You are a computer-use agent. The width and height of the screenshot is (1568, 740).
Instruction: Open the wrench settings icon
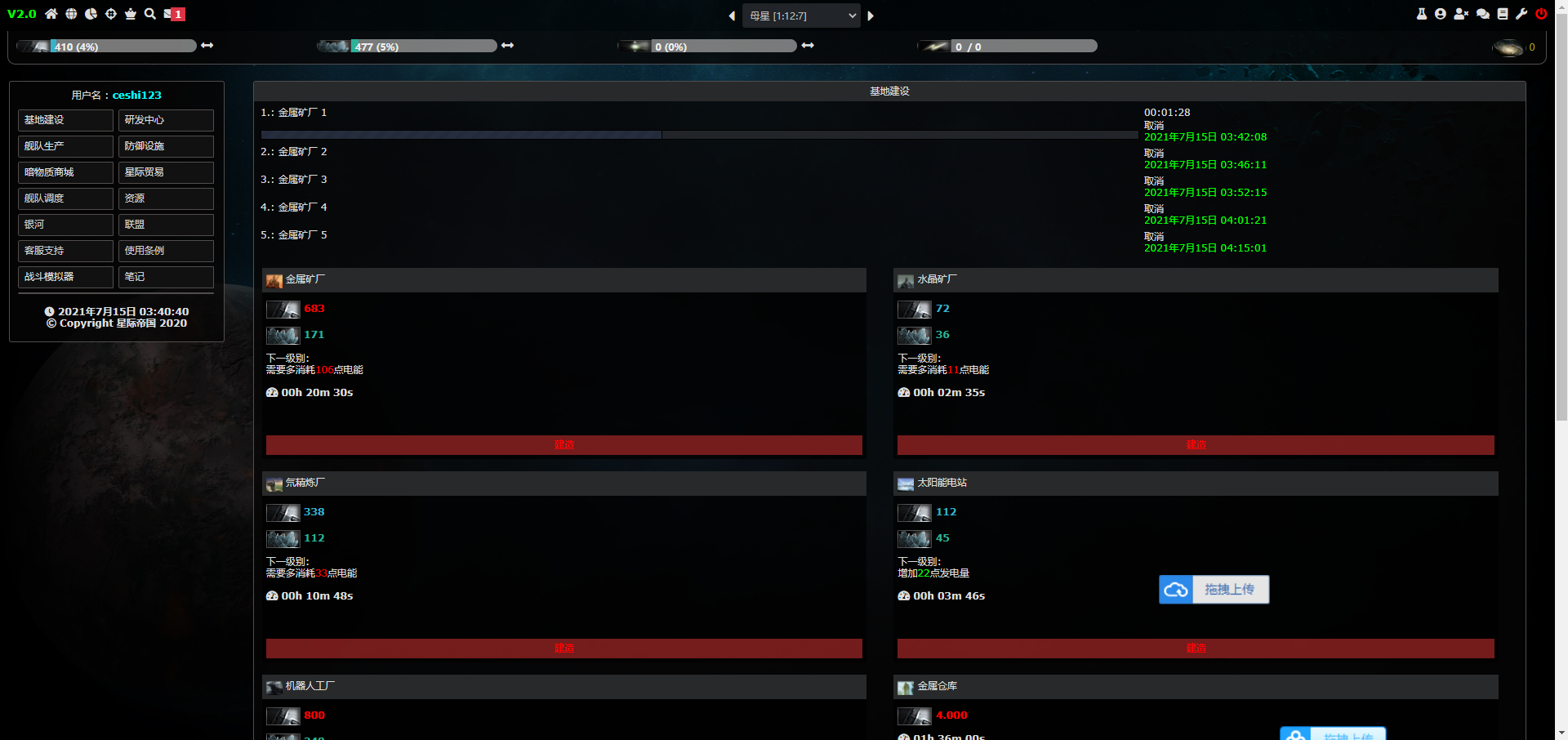click(1521, 14)
